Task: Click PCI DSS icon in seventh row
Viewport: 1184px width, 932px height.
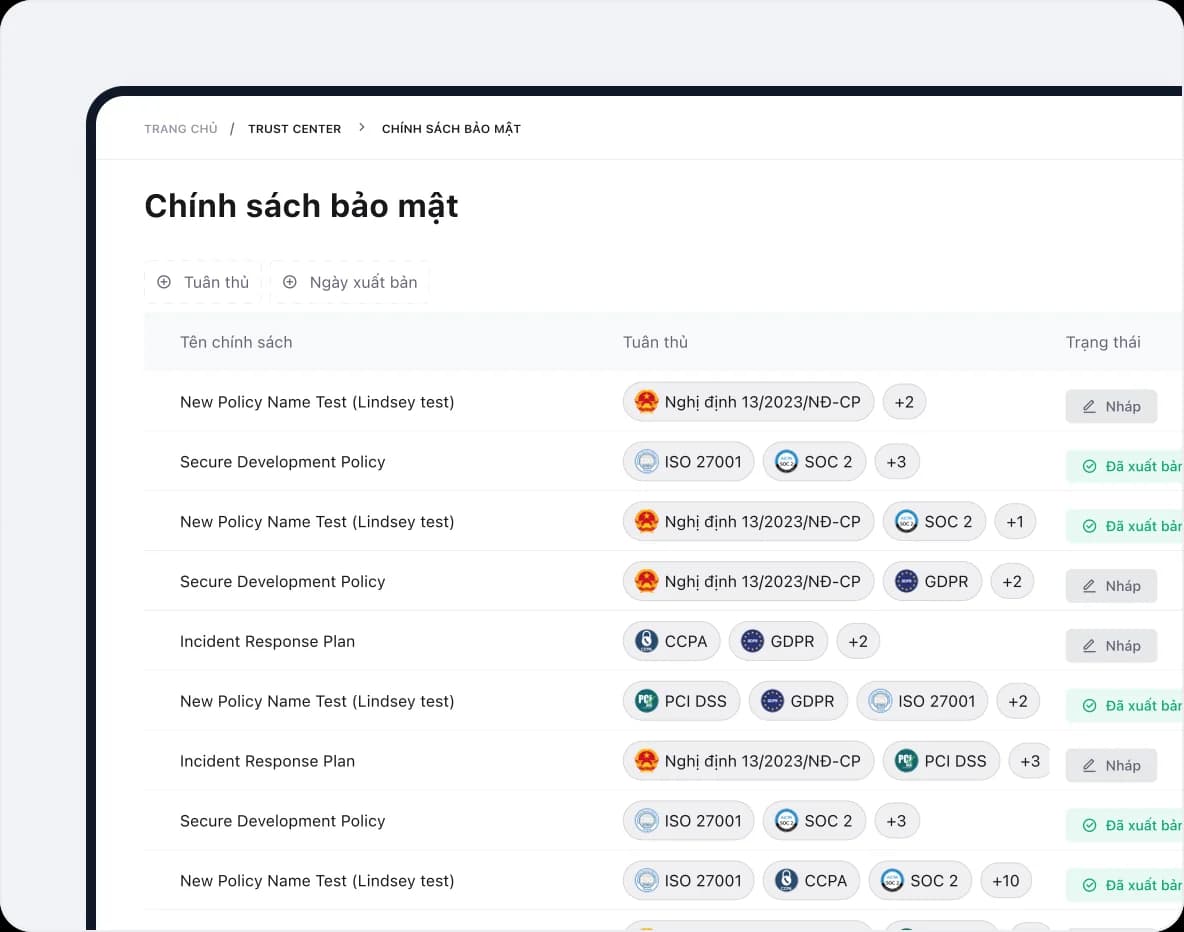Action: [x=906, y=761]
